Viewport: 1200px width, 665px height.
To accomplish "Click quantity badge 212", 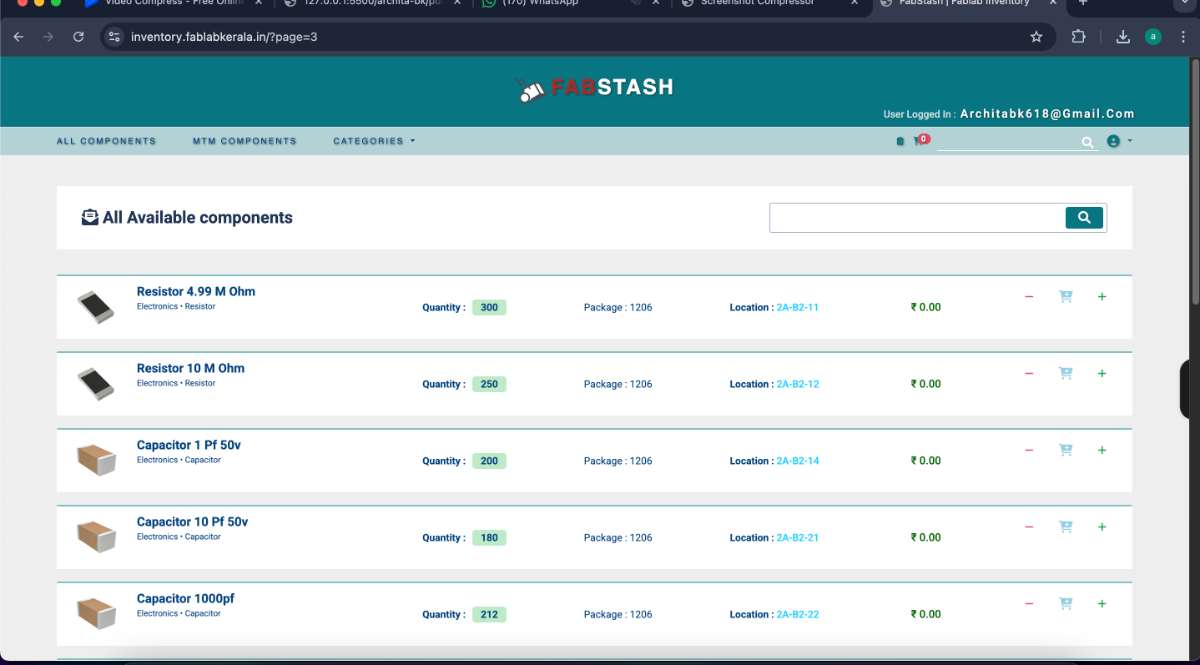I will point(489,614).
